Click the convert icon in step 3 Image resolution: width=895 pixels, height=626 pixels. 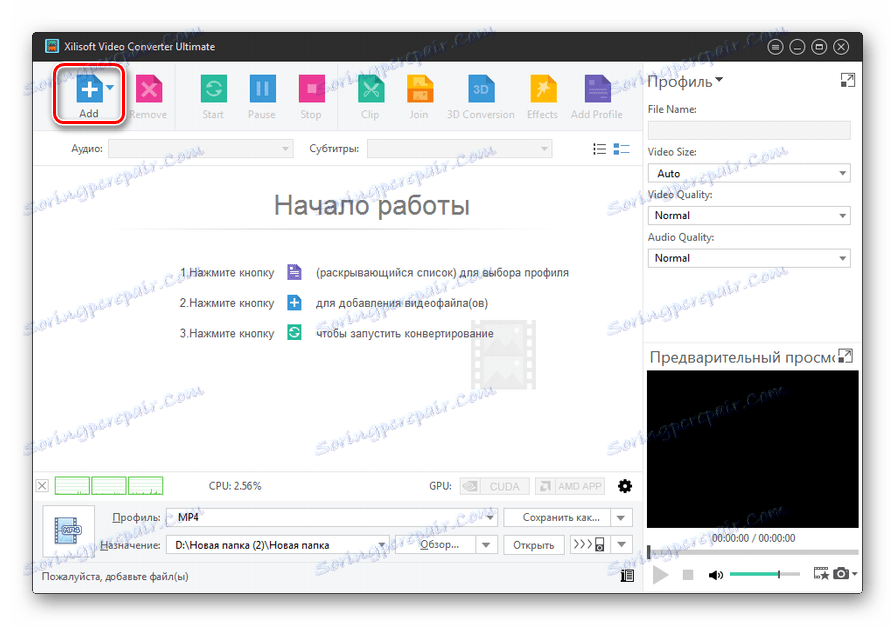294,333
